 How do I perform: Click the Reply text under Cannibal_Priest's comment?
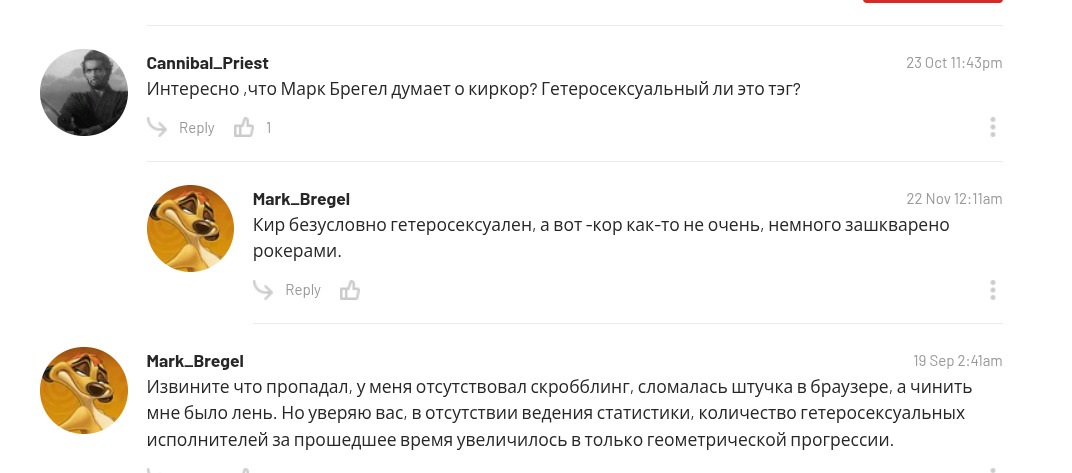(x=197, y=128)
